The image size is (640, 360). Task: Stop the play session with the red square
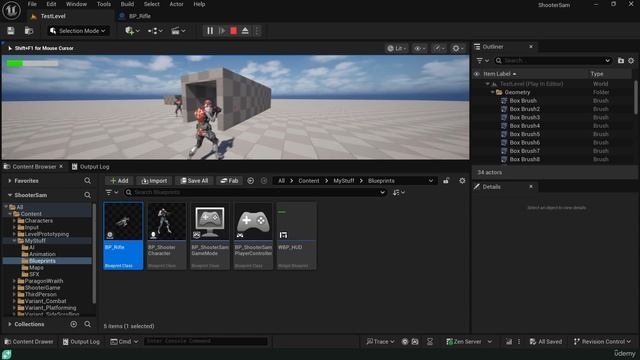coord(233,31)
